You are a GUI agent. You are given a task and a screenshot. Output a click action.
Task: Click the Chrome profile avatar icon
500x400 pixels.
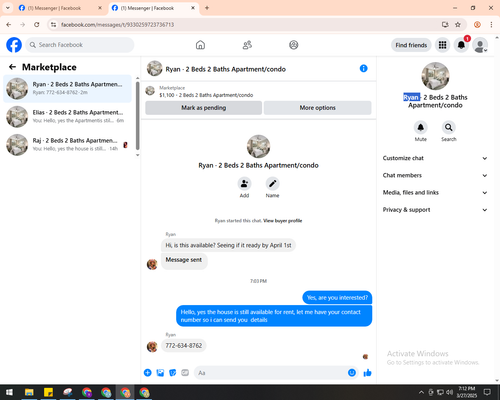[477, 25]
